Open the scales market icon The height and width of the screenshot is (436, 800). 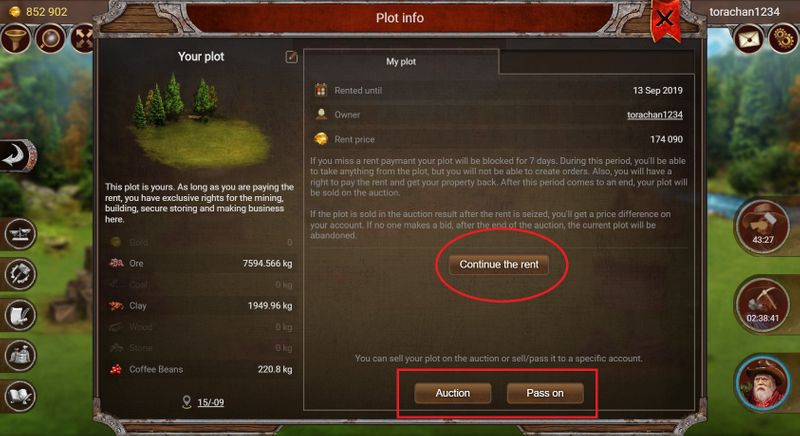pyautogui.click(x=20, y=234)
